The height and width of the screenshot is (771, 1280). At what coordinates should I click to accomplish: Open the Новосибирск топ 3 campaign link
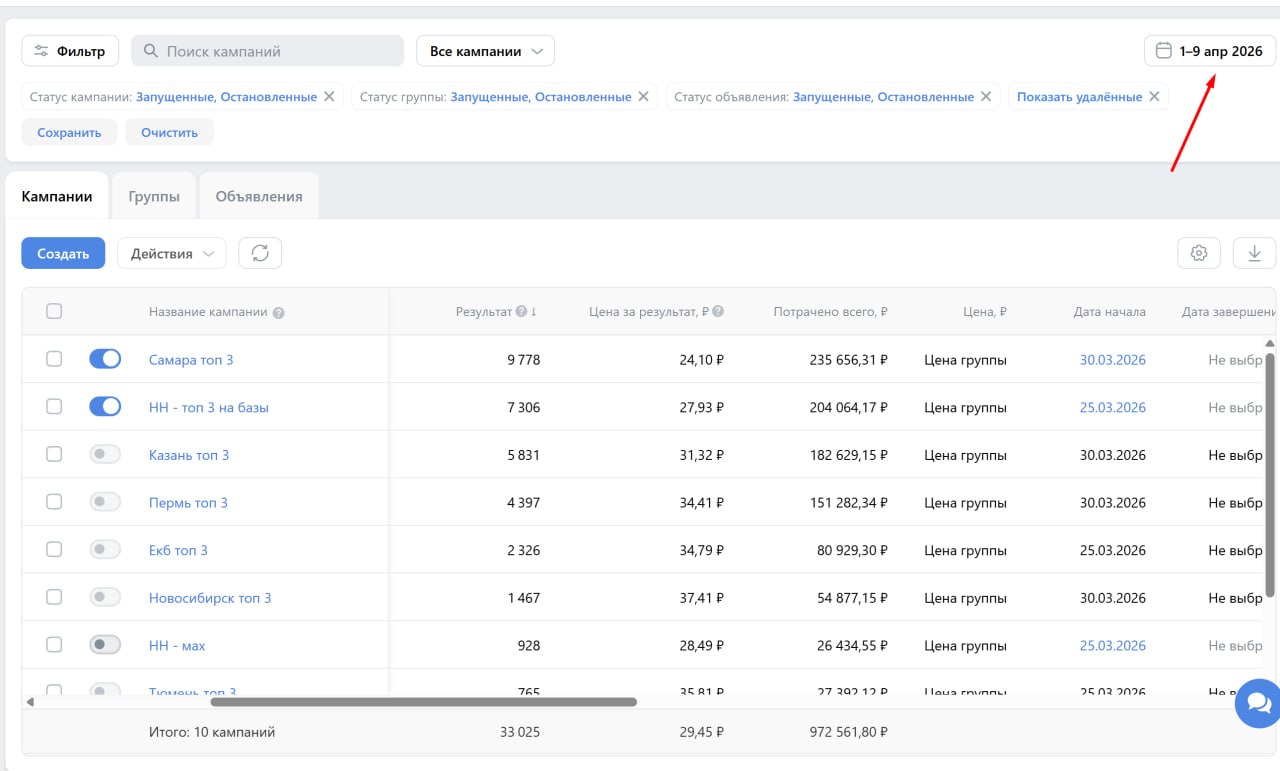pyautogui.click(x=210, y=598)
